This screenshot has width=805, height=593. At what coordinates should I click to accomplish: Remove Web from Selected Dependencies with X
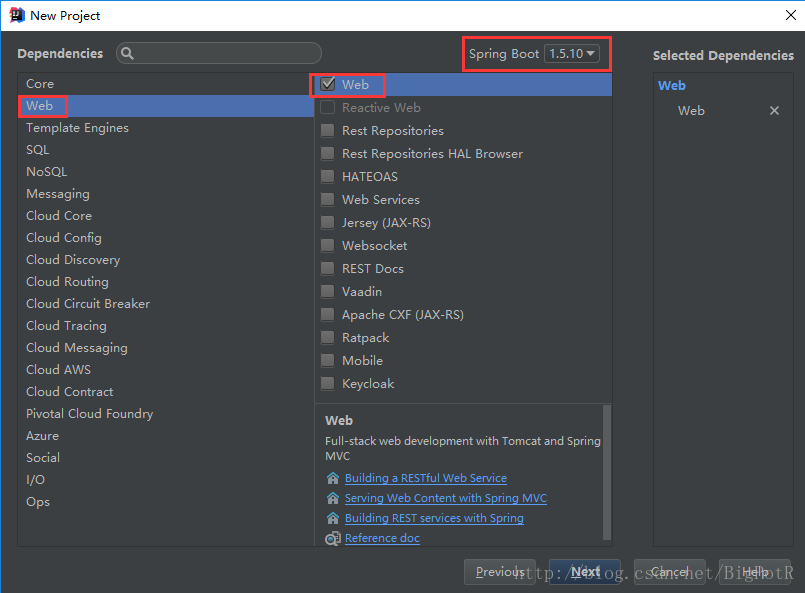[x=774, y=110]
